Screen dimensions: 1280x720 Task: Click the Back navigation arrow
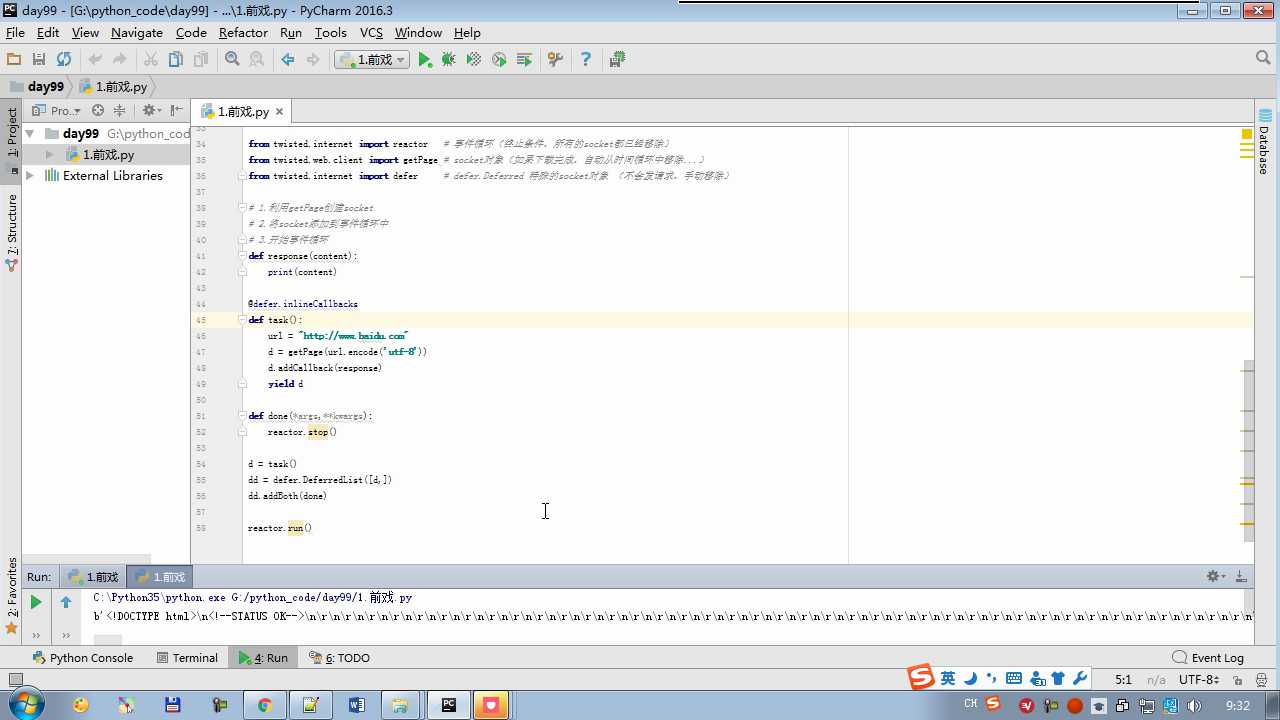pos(288,60)
